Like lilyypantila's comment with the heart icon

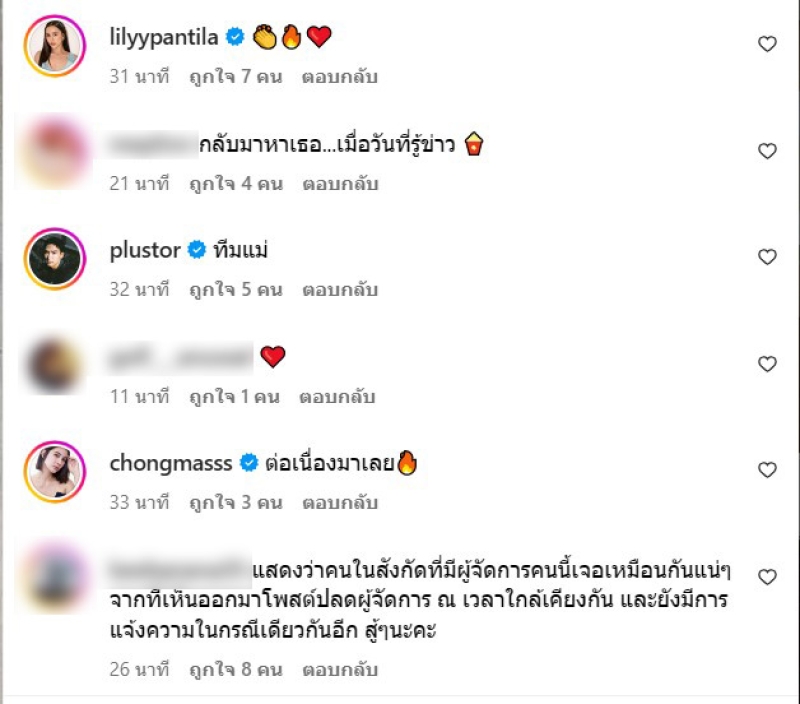[767, 44]
